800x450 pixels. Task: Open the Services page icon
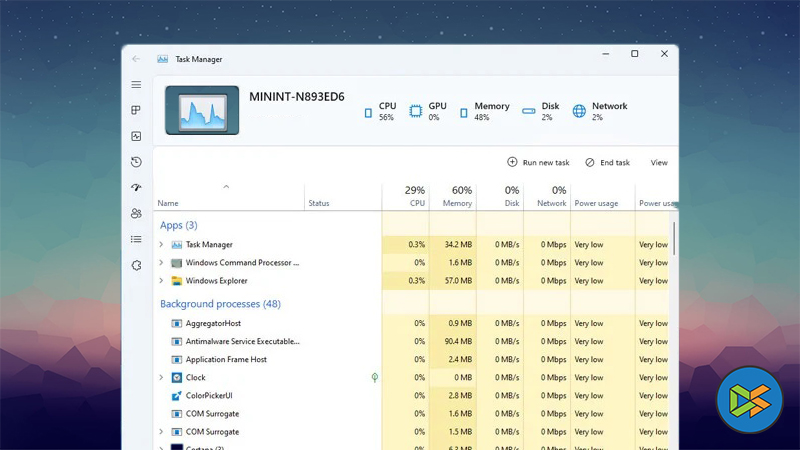(x=136, y=265)
